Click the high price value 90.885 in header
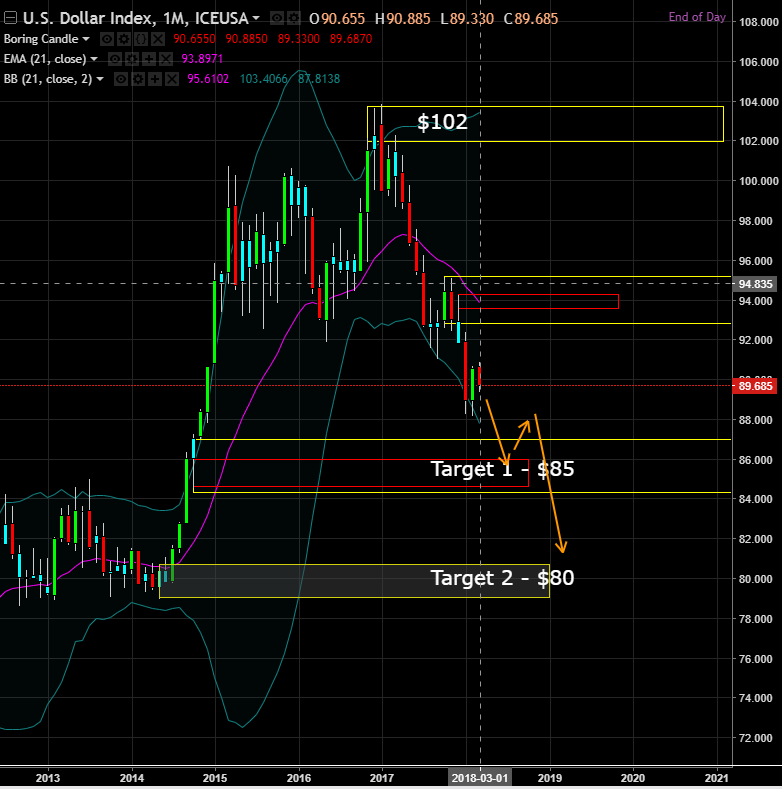Image resolution: width=782 pixels, height=789 pixels. click(x=409, y=19)
